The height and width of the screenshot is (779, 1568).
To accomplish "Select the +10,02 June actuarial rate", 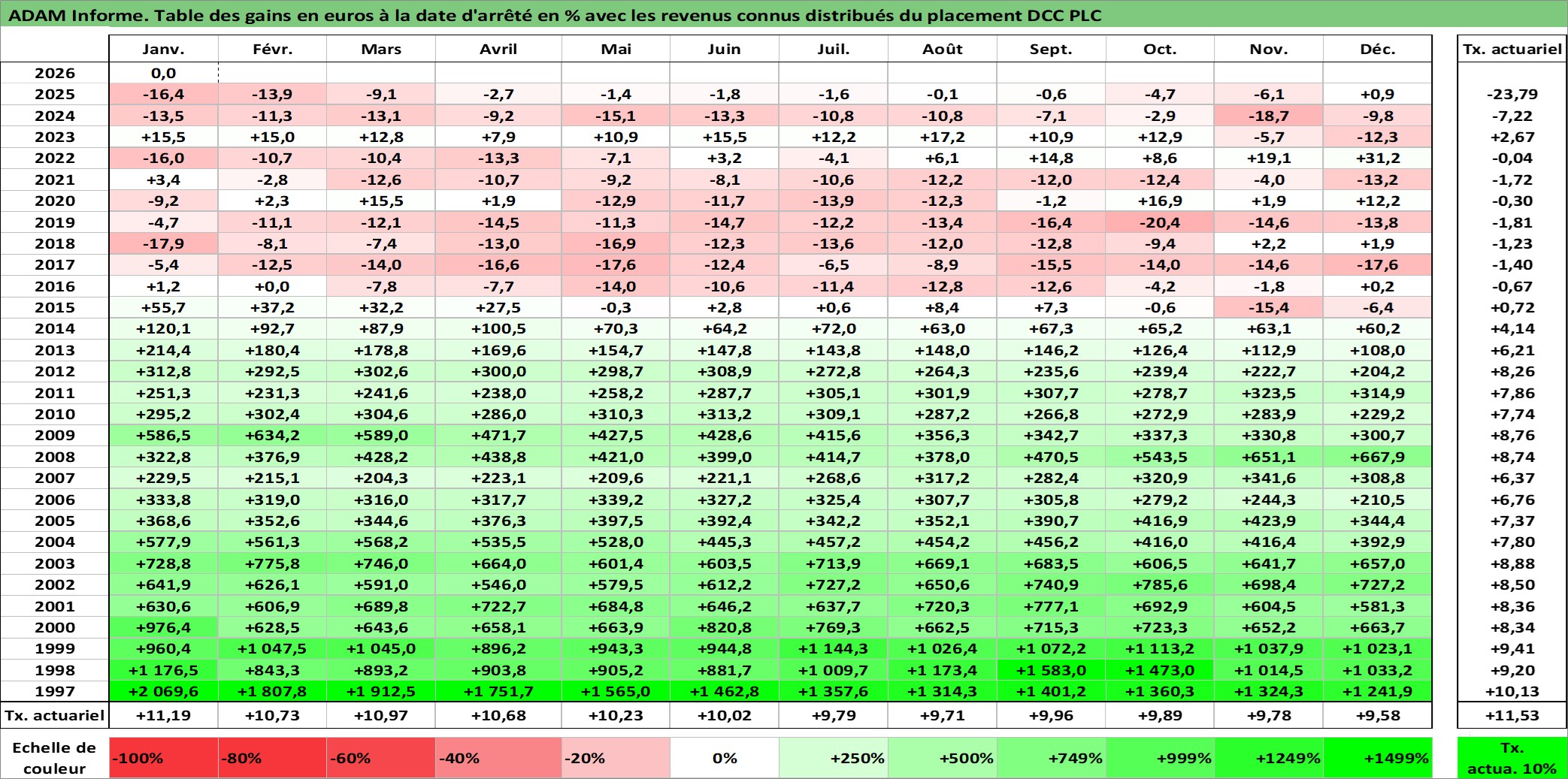I will (x=725, y=715).
